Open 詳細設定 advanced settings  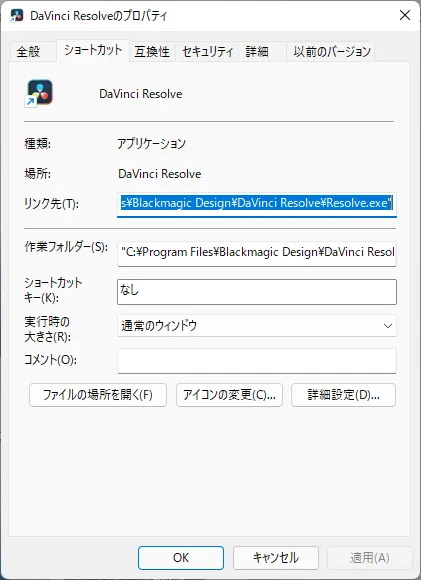(343, 395)
